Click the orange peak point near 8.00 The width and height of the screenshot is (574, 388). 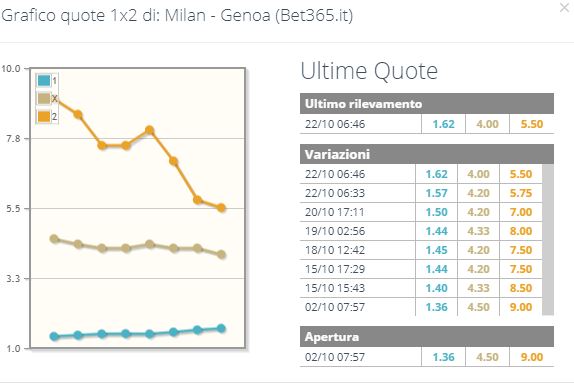pos(149,130)
